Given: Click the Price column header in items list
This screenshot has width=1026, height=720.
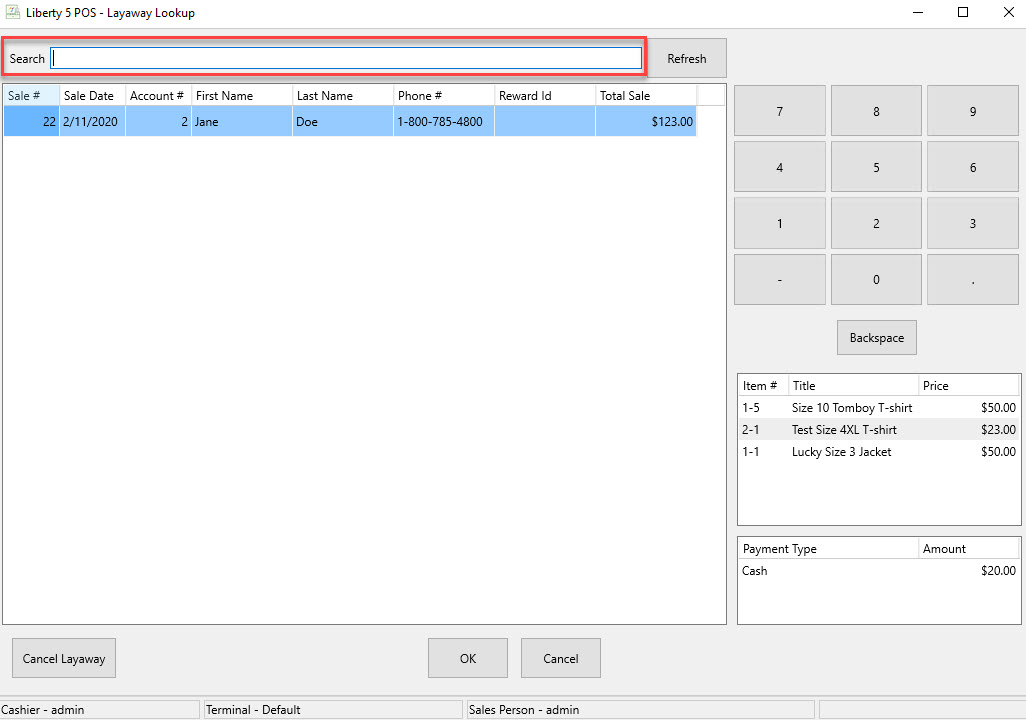Looking at the screenshot, I should click(x=968, y=386).
